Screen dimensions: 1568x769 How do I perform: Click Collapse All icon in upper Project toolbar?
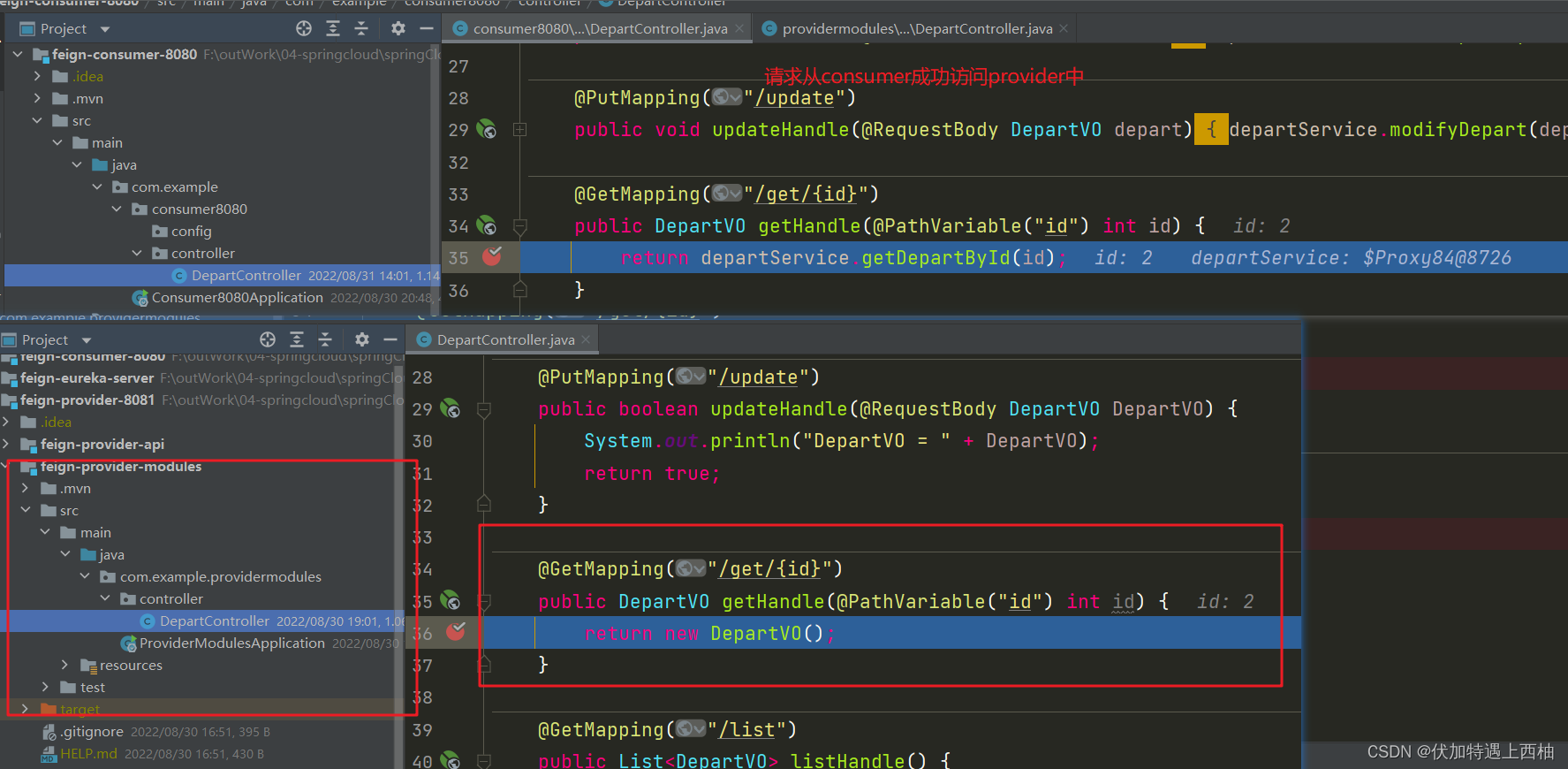pos(361,28)
